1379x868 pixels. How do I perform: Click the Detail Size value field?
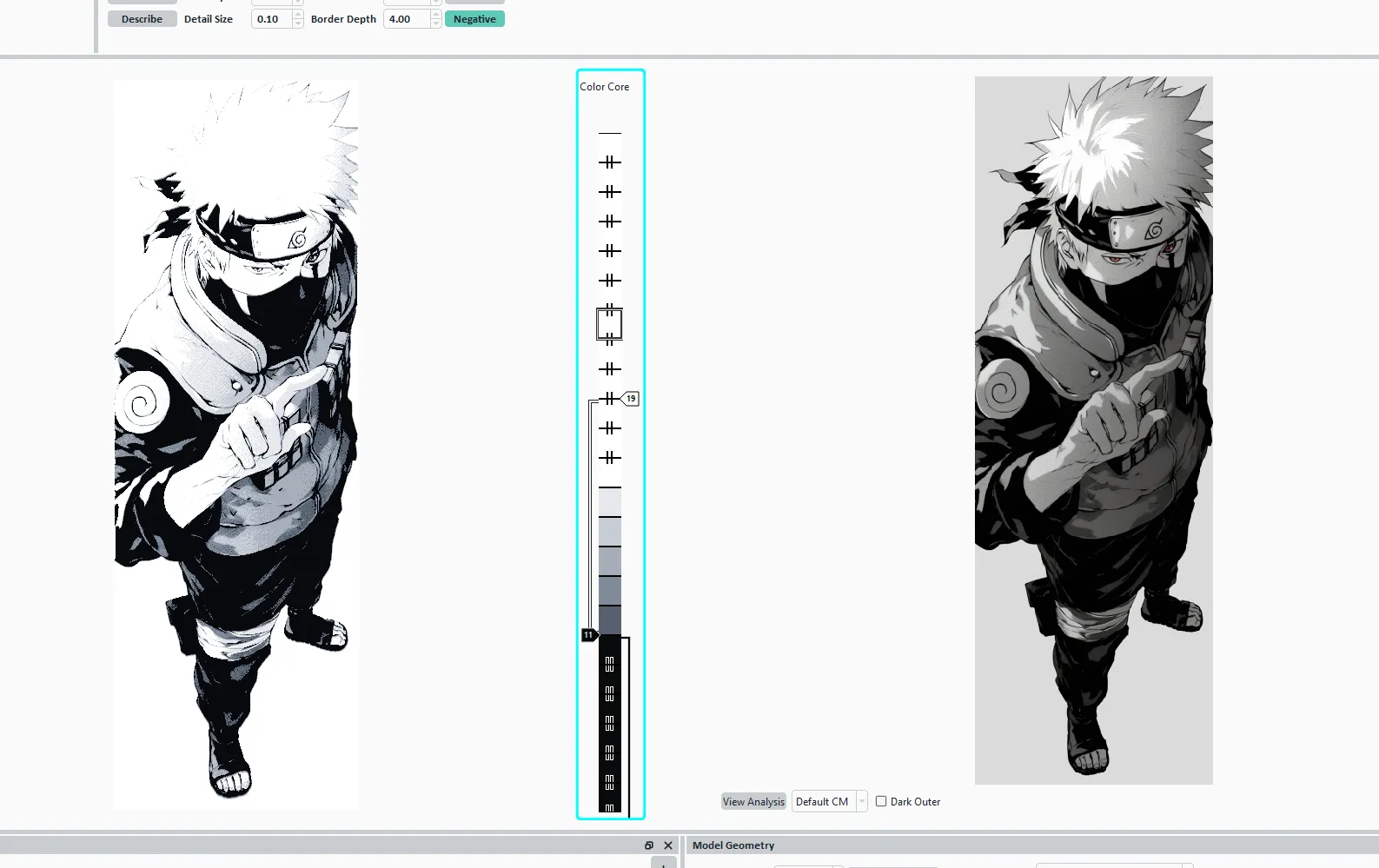(x=272, y=19)
